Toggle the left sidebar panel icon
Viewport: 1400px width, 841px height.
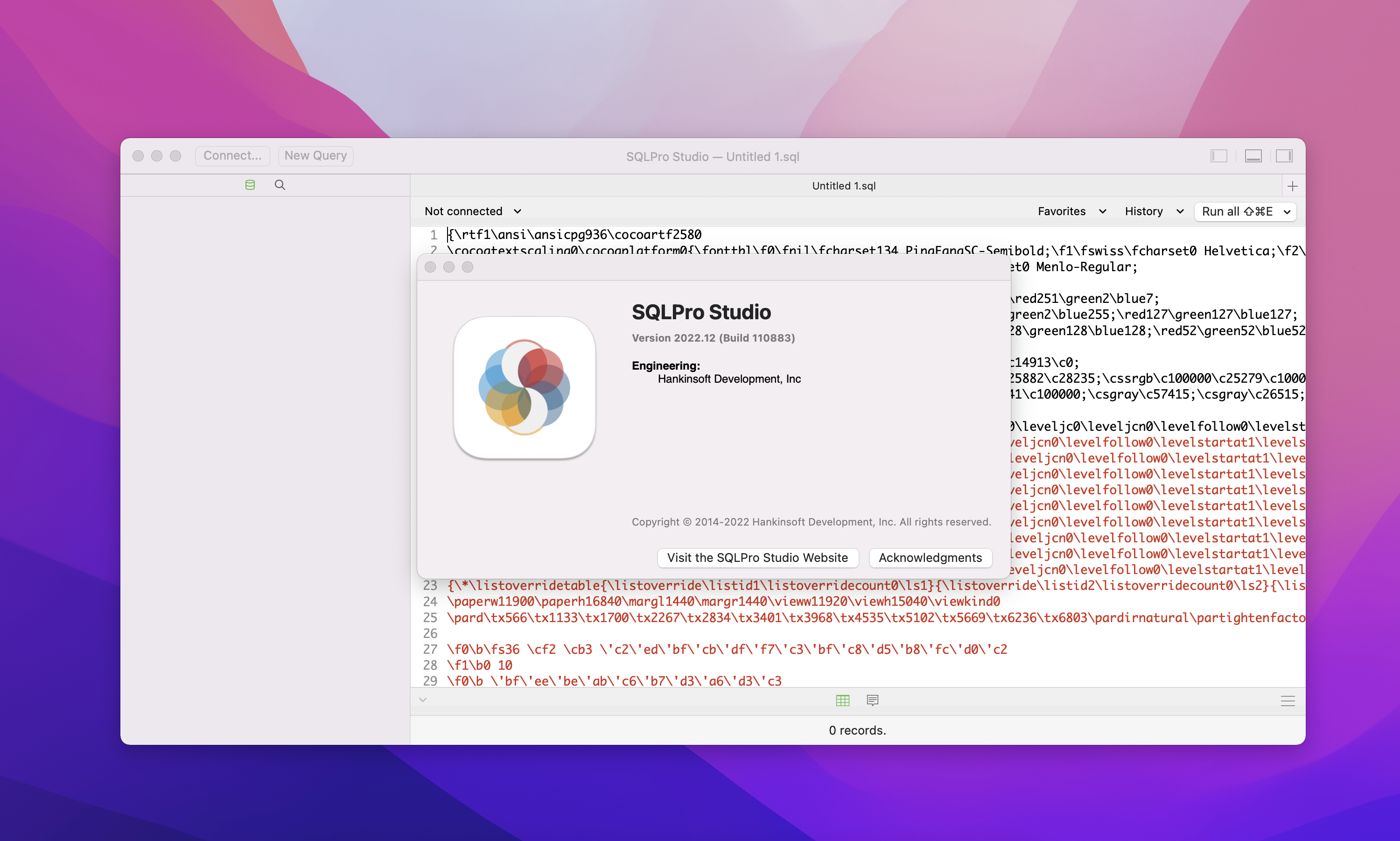1218,156
